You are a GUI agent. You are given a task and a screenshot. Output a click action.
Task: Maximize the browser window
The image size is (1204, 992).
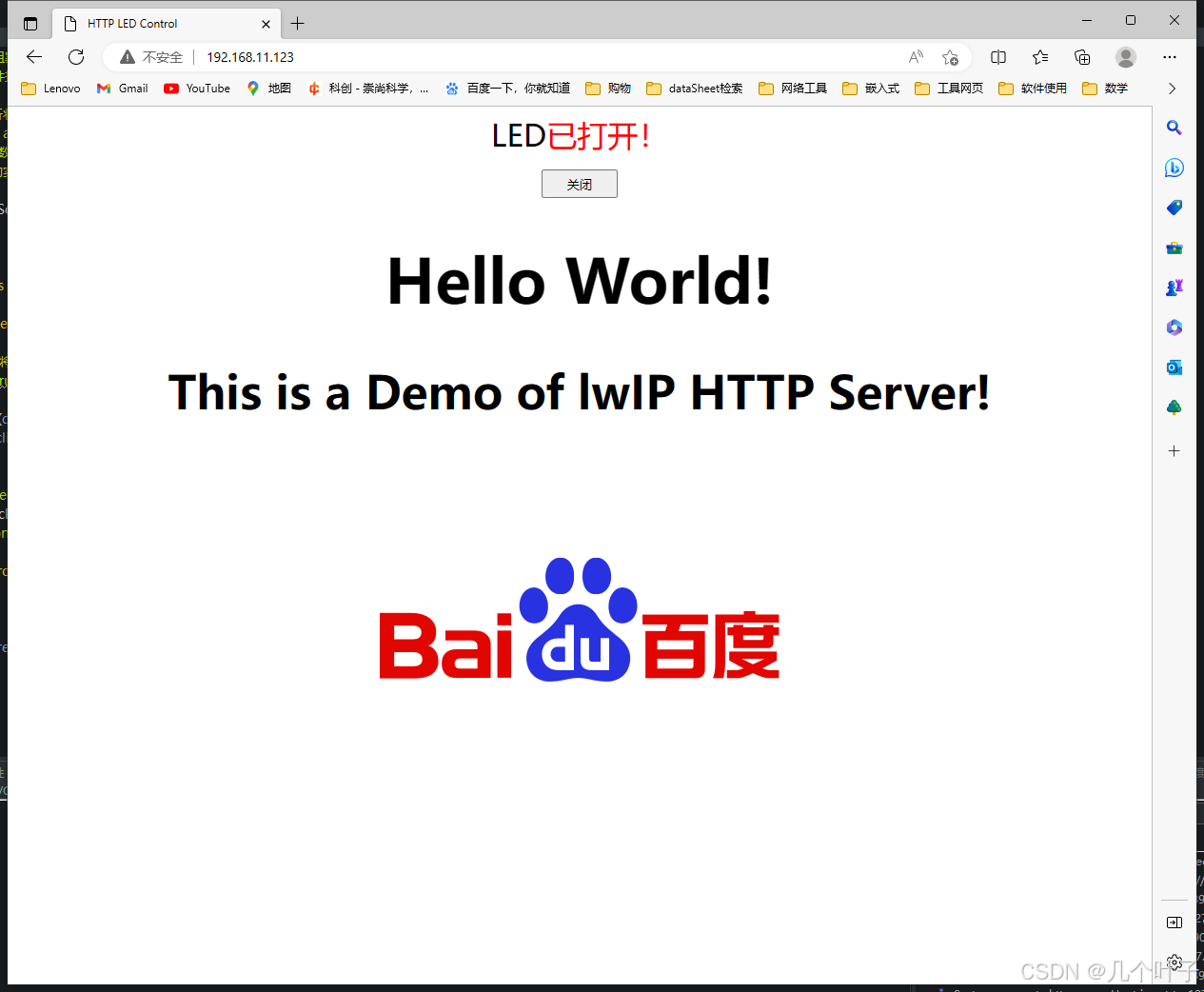[1131, 20]
